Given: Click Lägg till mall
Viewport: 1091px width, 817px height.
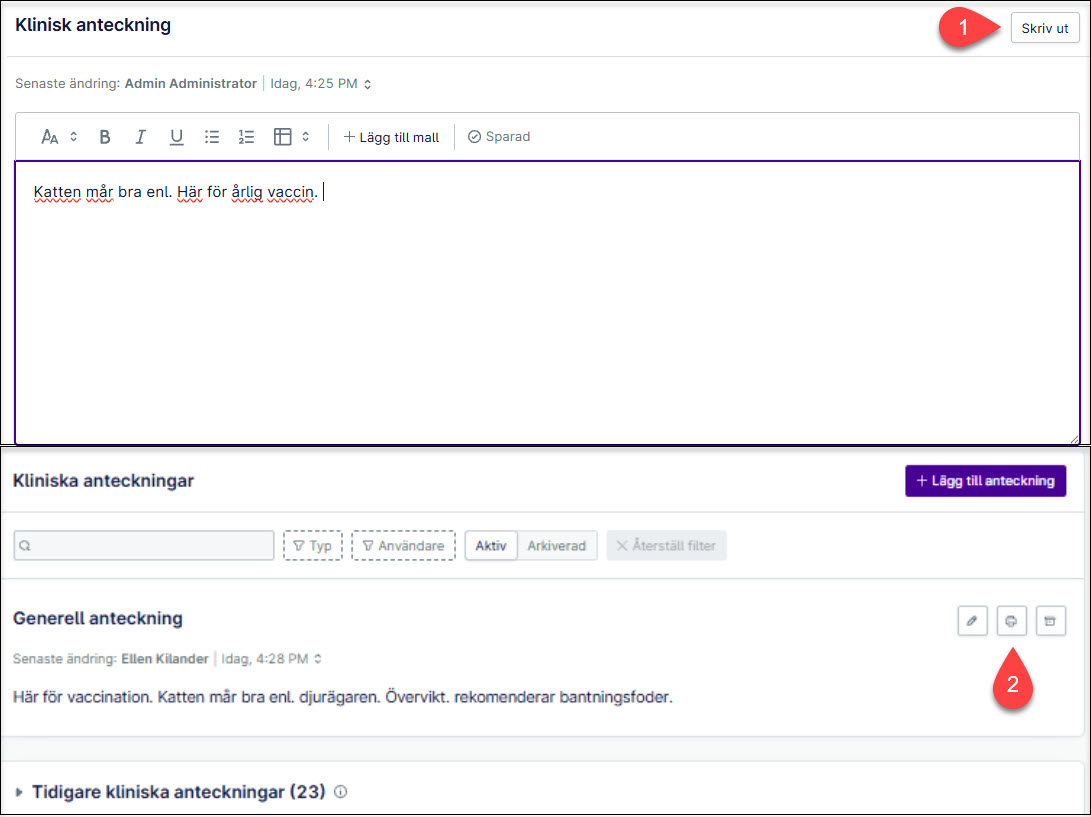Looking at the screenshot, I should [391, 137].
